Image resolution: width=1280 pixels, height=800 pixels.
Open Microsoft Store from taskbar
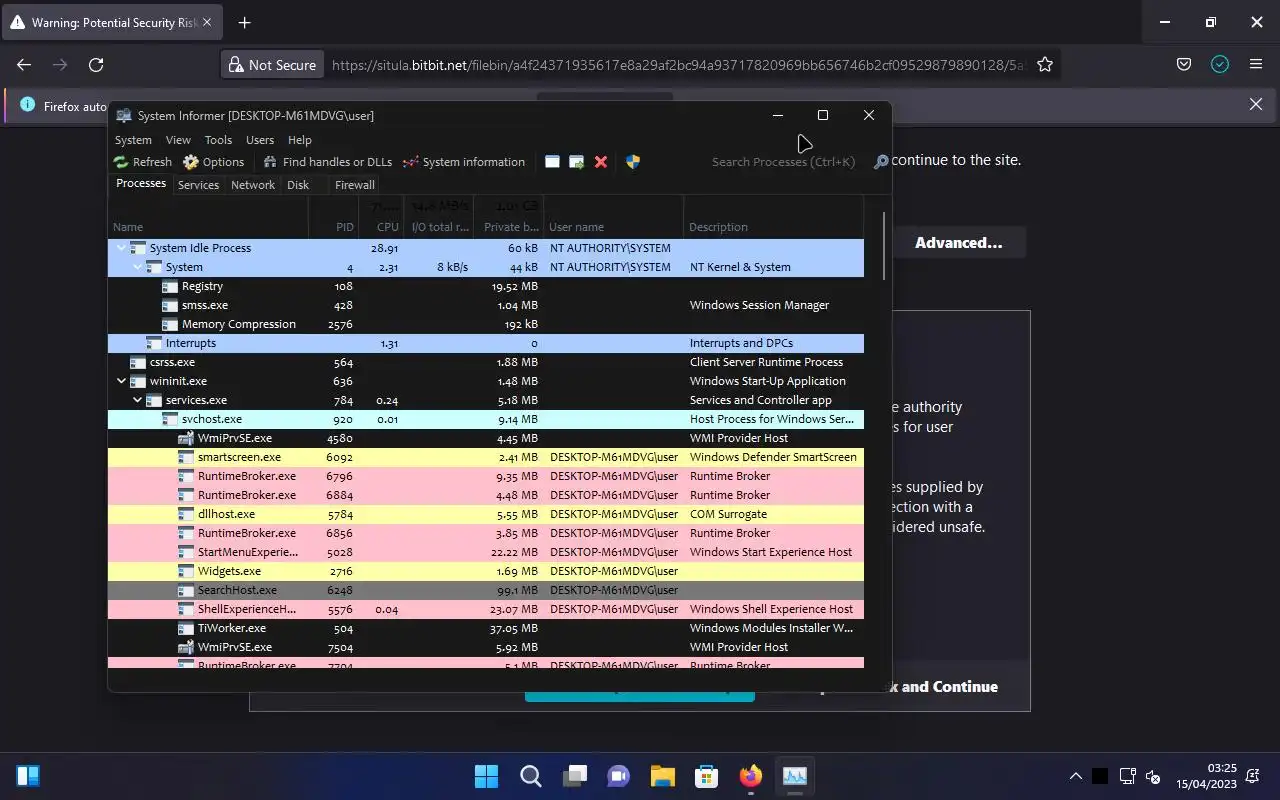pyautogui.click(x=707, y=776)
